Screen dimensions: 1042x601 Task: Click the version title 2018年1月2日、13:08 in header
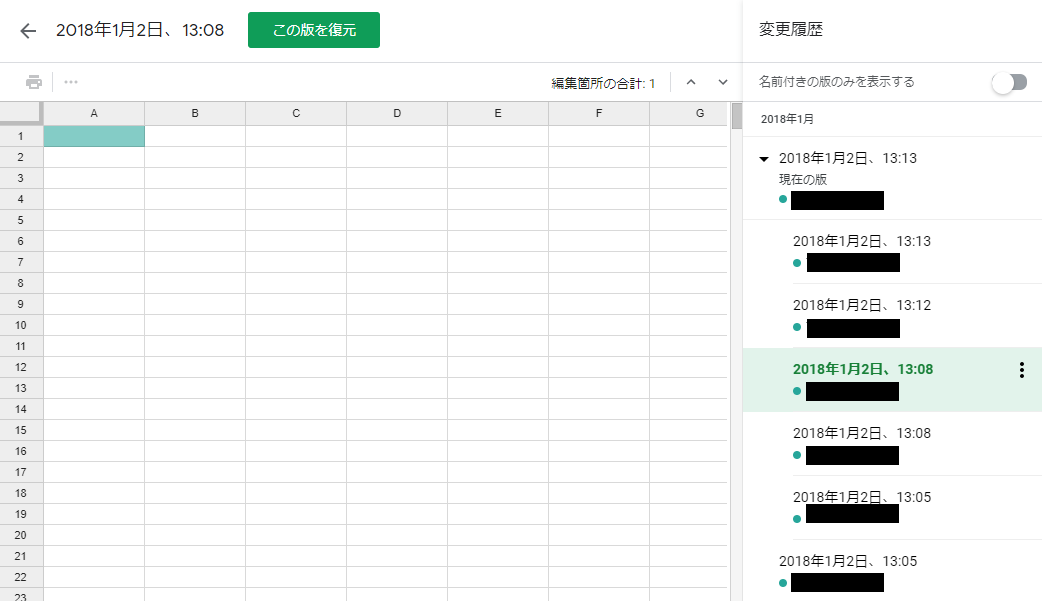[139, 30]
